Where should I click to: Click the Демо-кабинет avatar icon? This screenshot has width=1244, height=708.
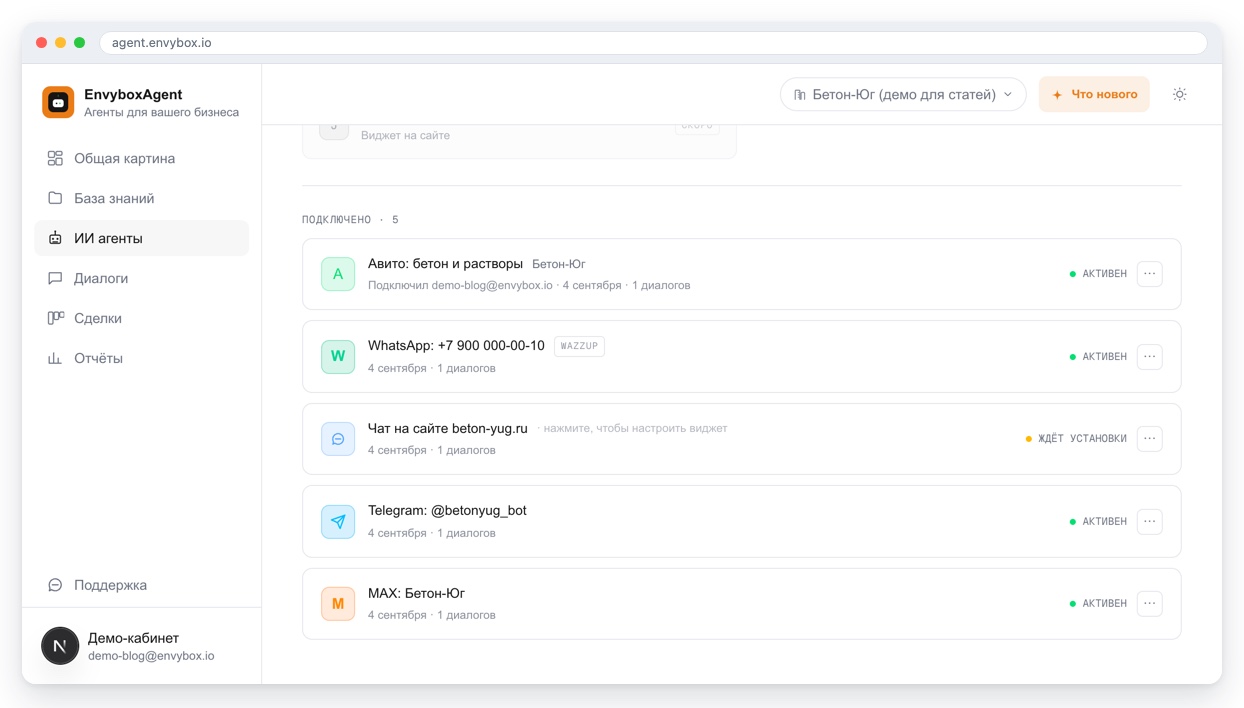(60, 646)
